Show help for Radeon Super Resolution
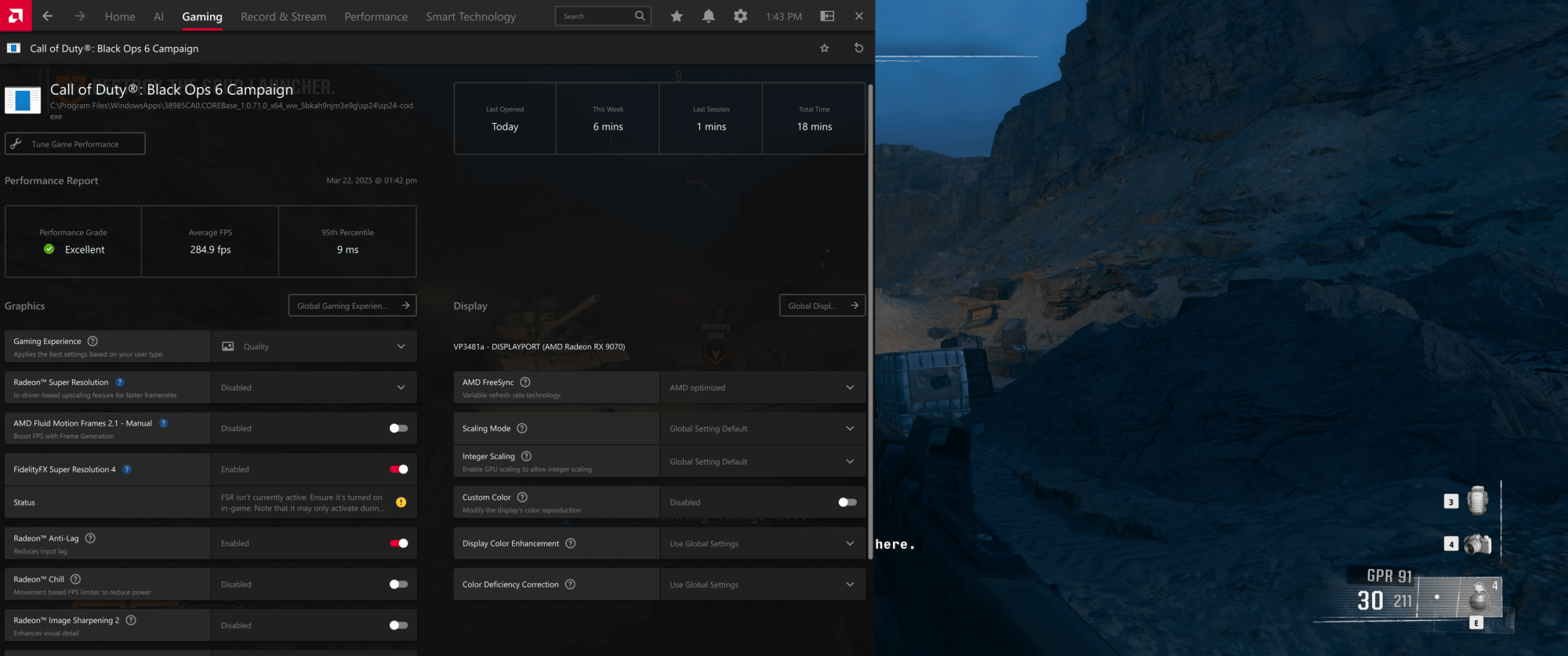 tap(120, 382)
